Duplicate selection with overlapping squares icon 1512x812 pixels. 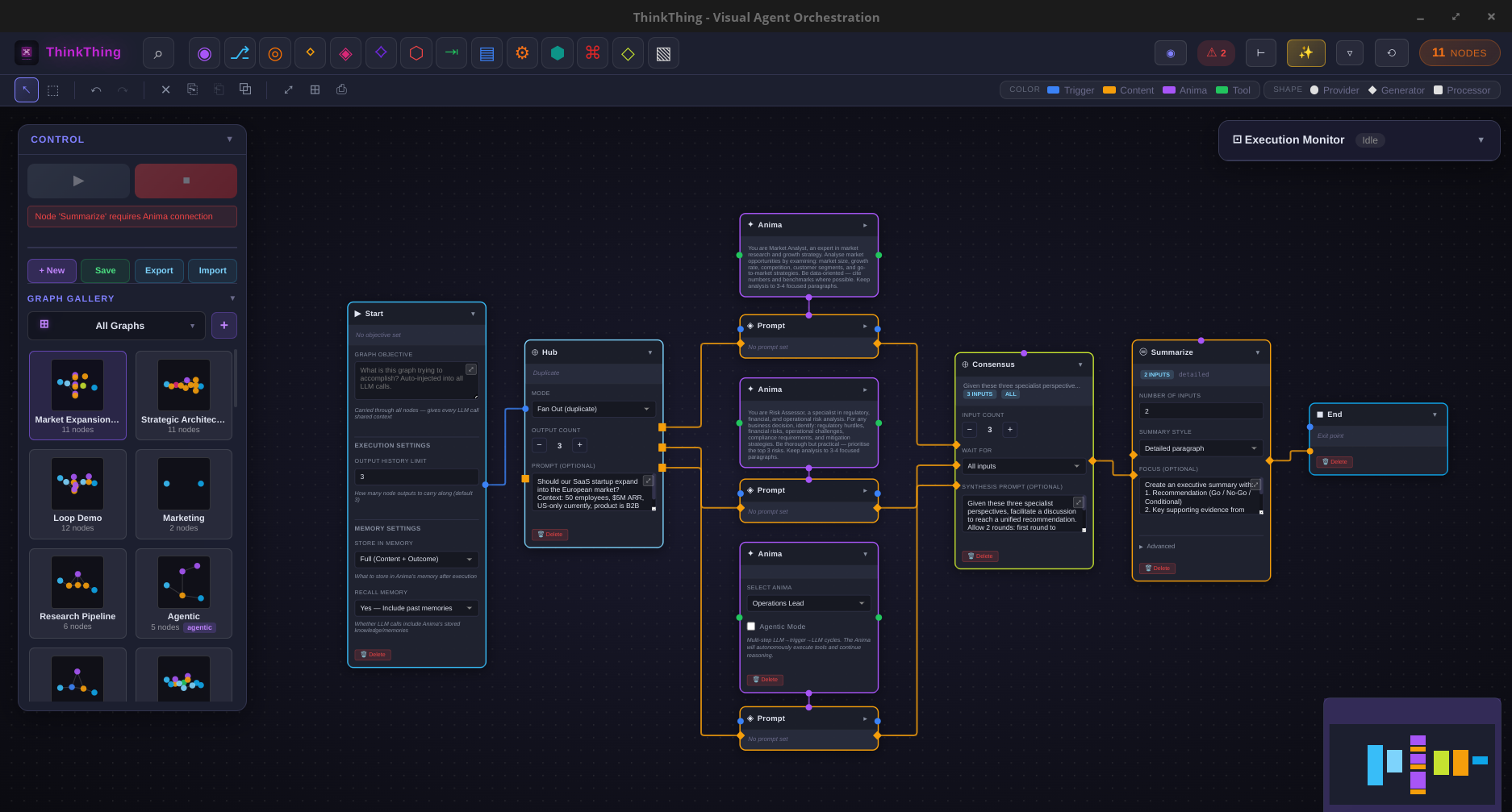pyautogui.click(x=245, y=90)
